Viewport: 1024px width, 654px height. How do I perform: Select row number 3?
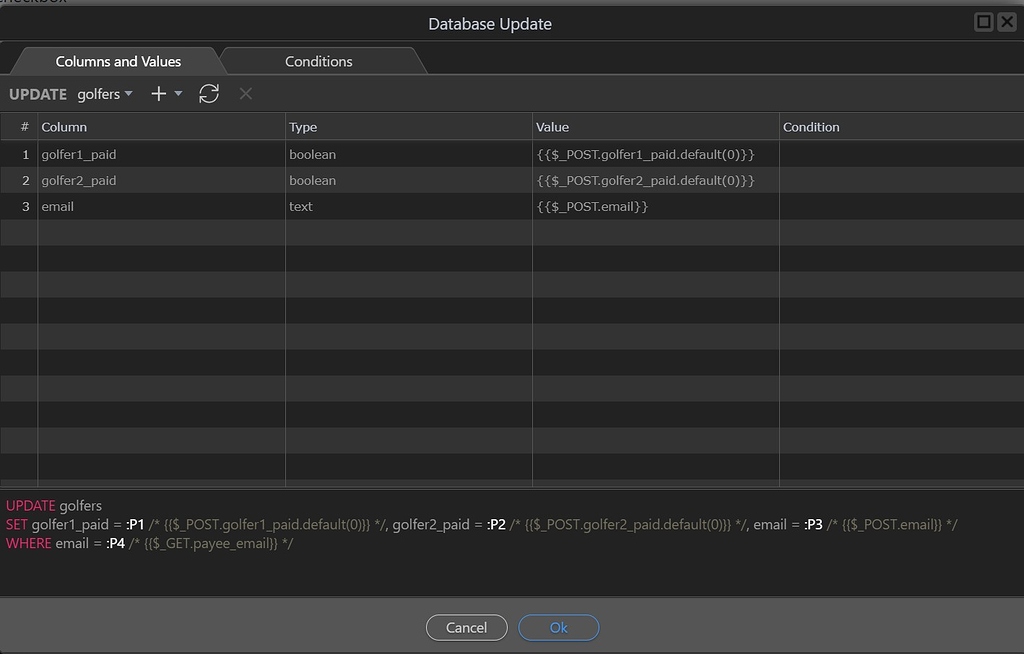(19, 206)
